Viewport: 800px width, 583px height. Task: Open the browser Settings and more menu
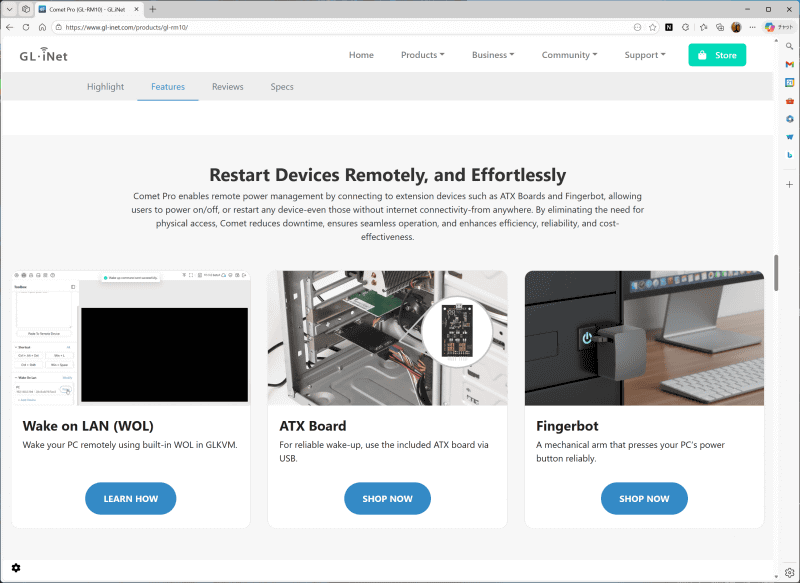tap(753, 27)
